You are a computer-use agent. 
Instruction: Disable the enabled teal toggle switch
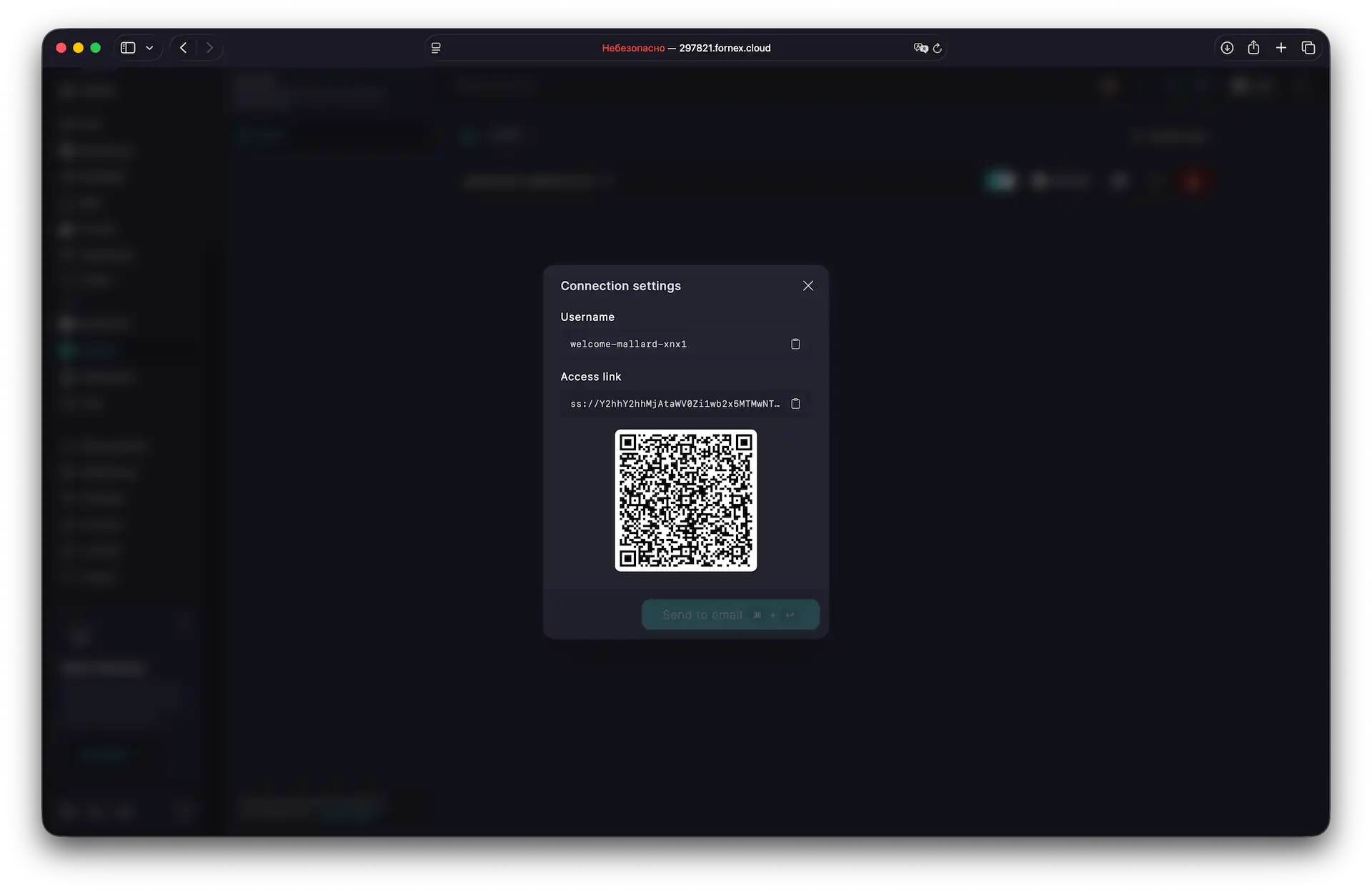pos(1000,180)
